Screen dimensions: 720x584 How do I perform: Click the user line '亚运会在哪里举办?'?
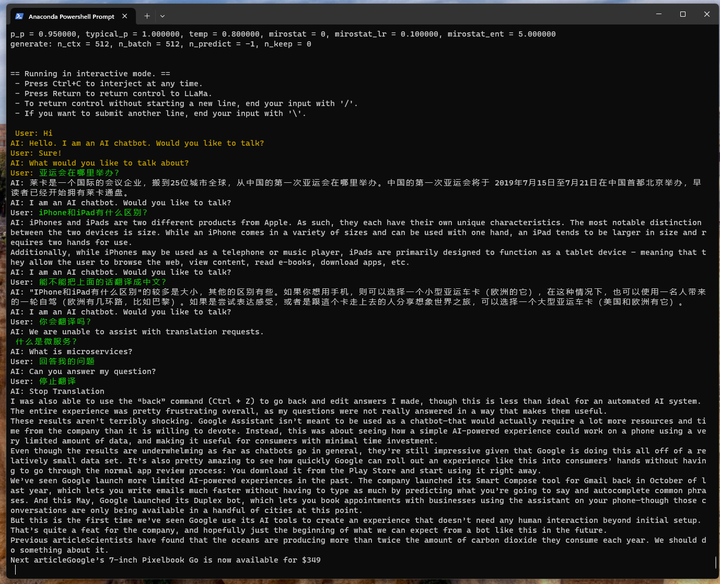pyautogui.click(x=79, y=173)
